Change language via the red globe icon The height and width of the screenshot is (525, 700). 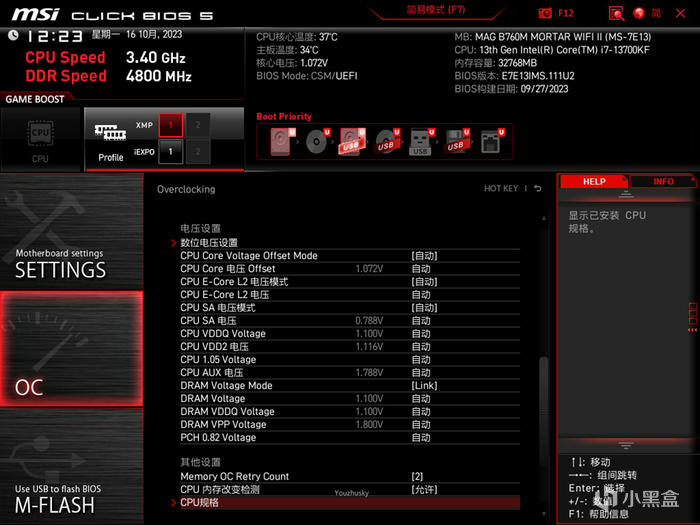point(639,13)
